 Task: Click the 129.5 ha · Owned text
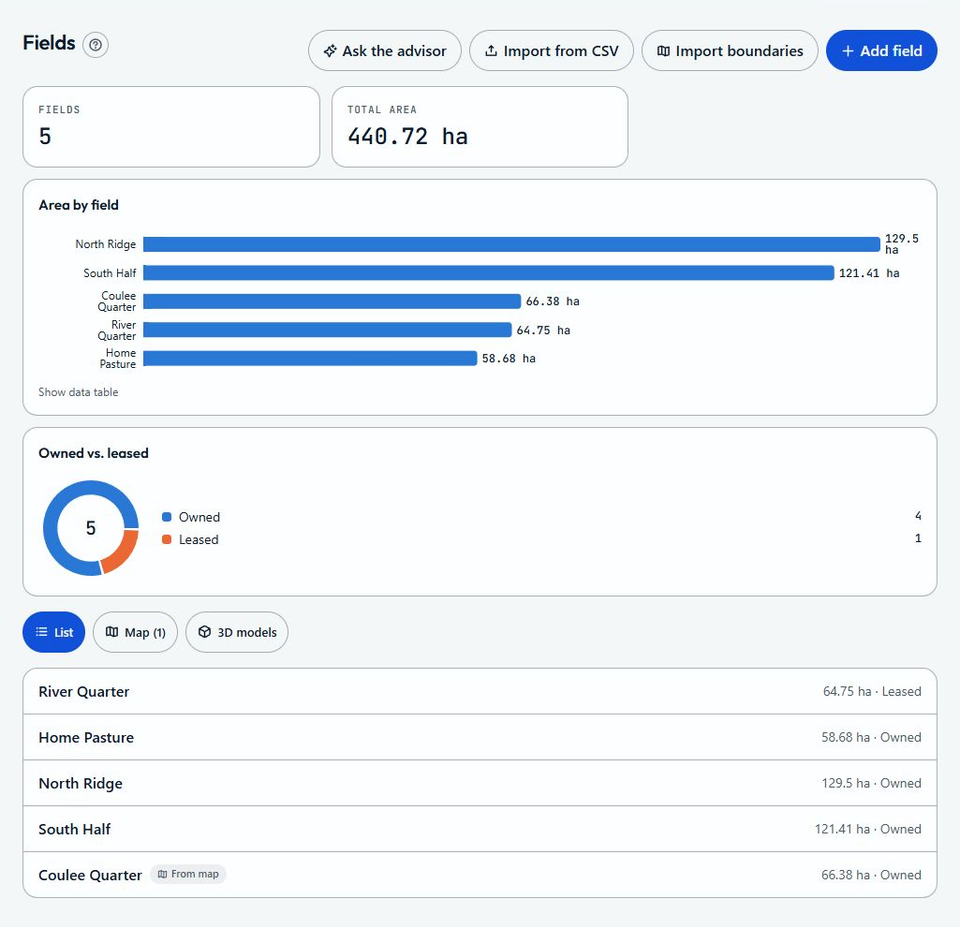click(871, 783)
